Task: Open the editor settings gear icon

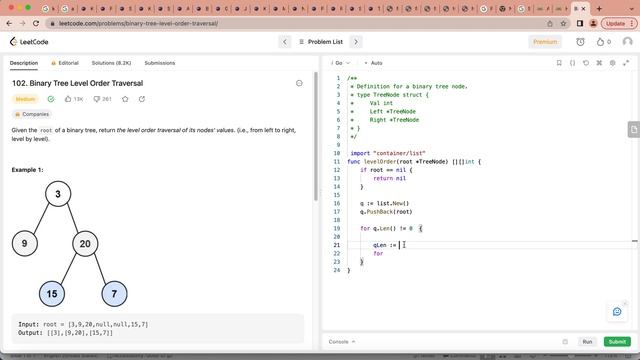Action: click(613, 63)
